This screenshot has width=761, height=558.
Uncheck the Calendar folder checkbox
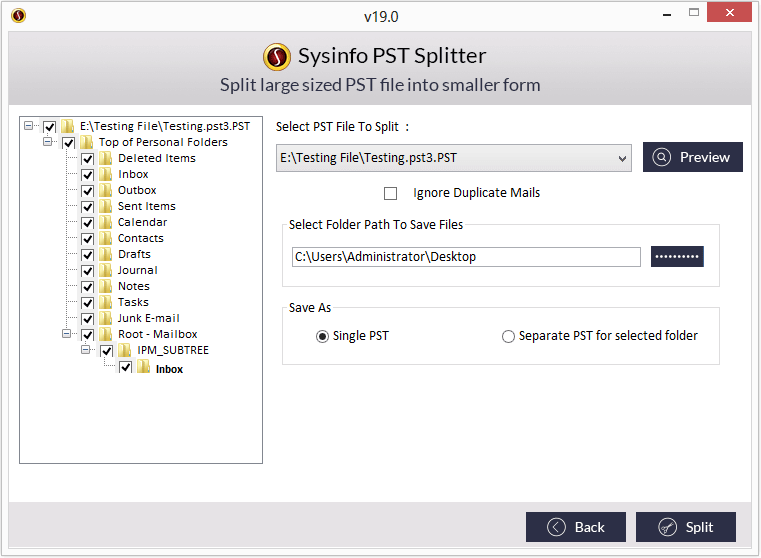[87, 223]
